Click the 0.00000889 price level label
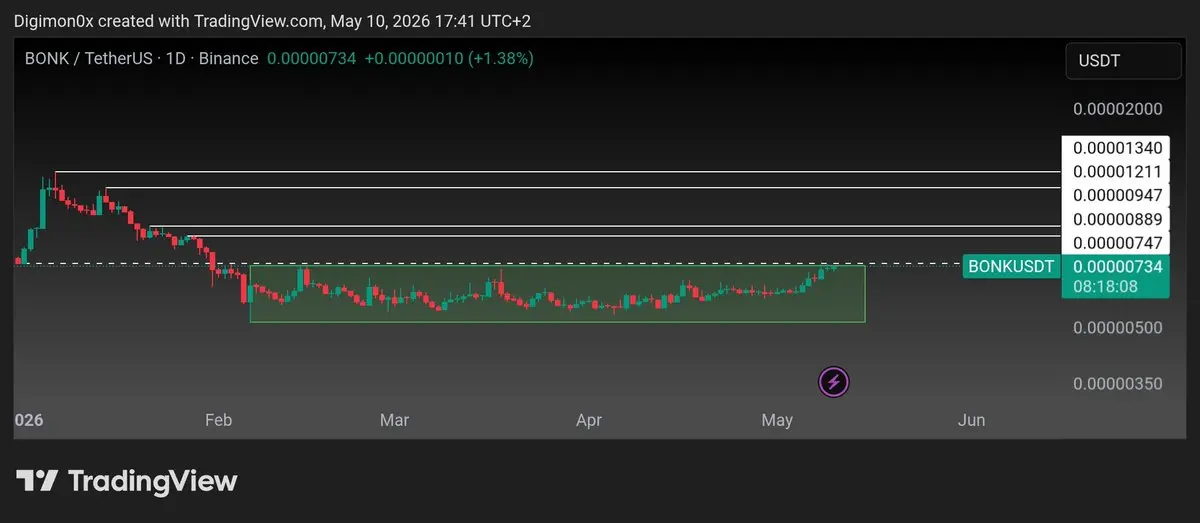The image size is (1200, 523). 1117,219
